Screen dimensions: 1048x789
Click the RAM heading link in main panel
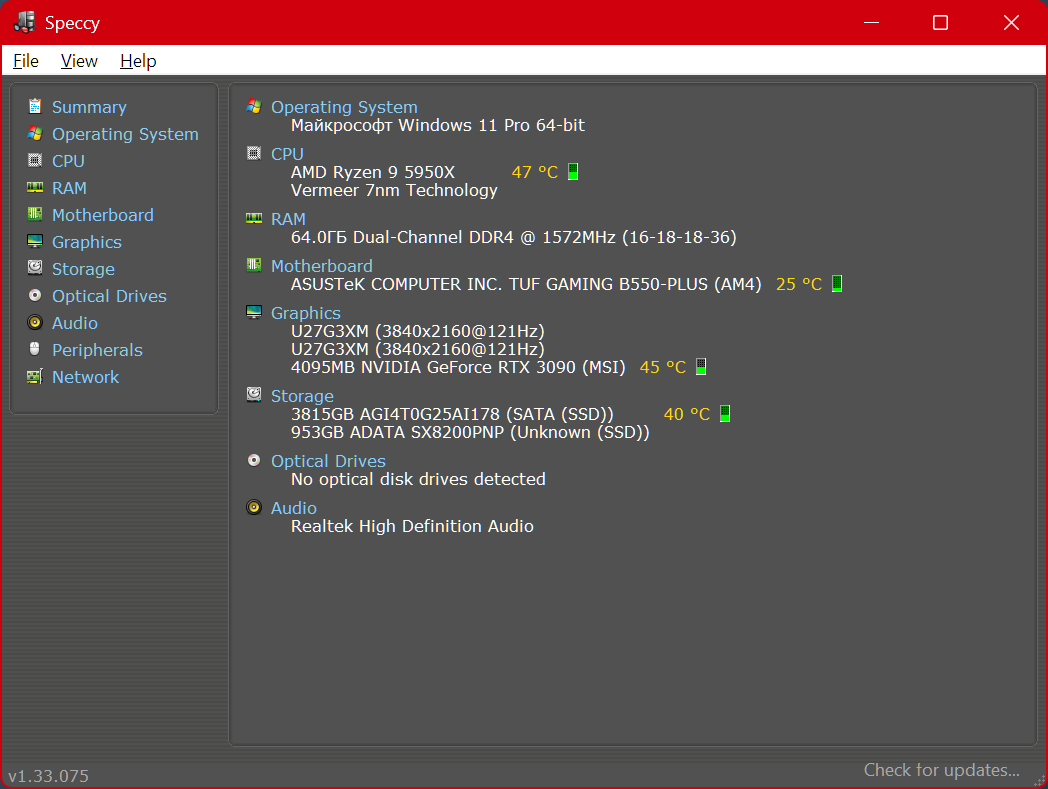[x=288, y=219]
